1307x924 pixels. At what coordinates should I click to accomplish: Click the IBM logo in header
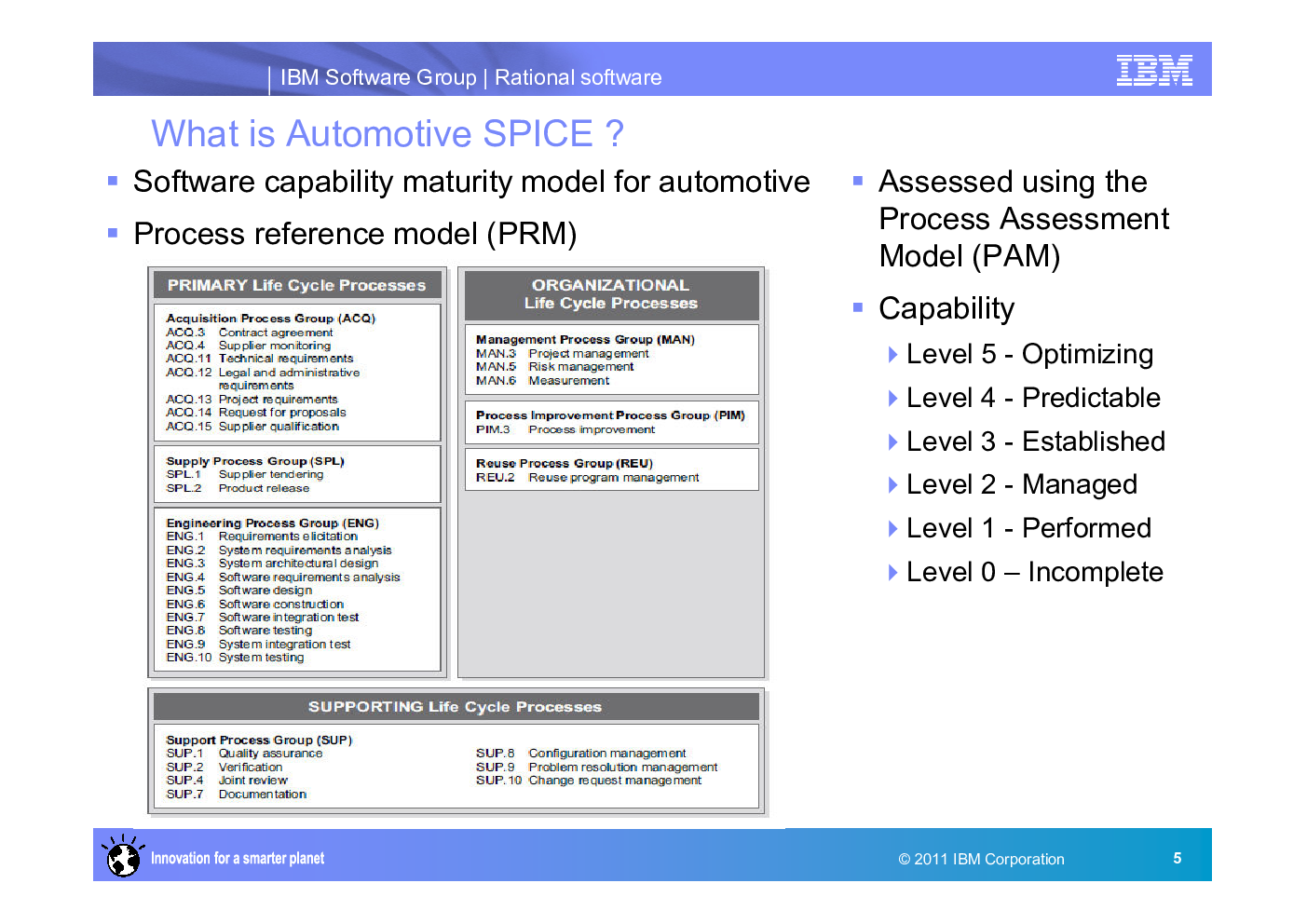pyautogui.click(x=1154, y=70)
